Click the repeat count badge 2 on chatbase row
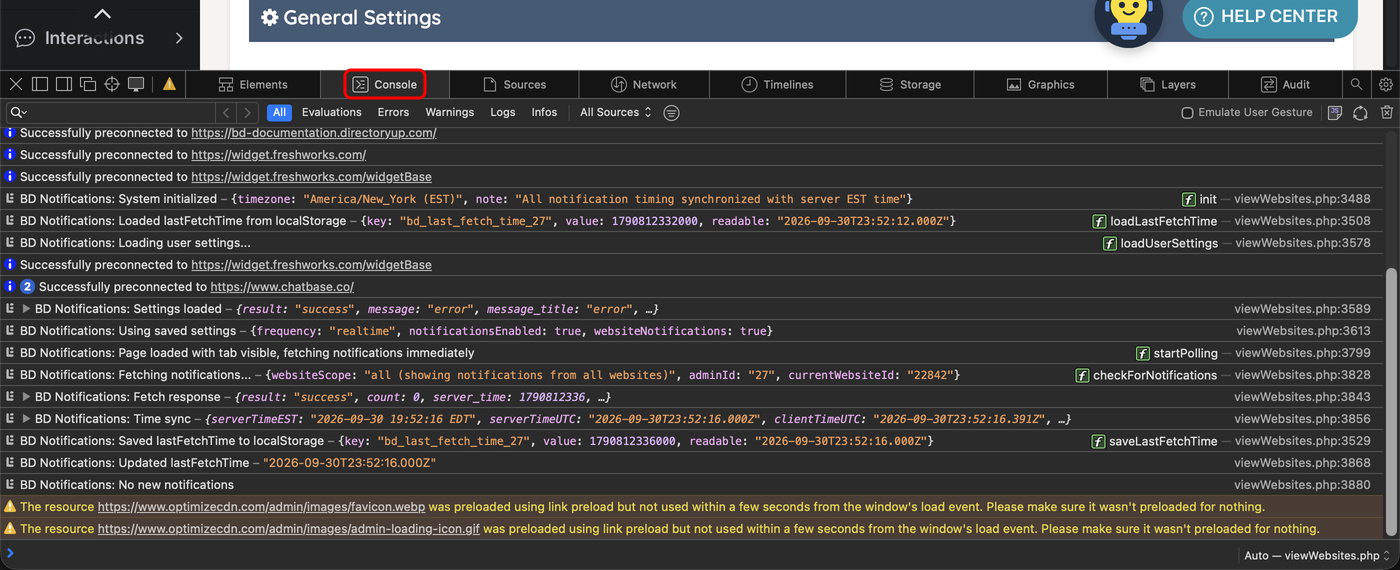This screenshot has width=1400, height=570. pyautogui.click(x=28, y=287)
